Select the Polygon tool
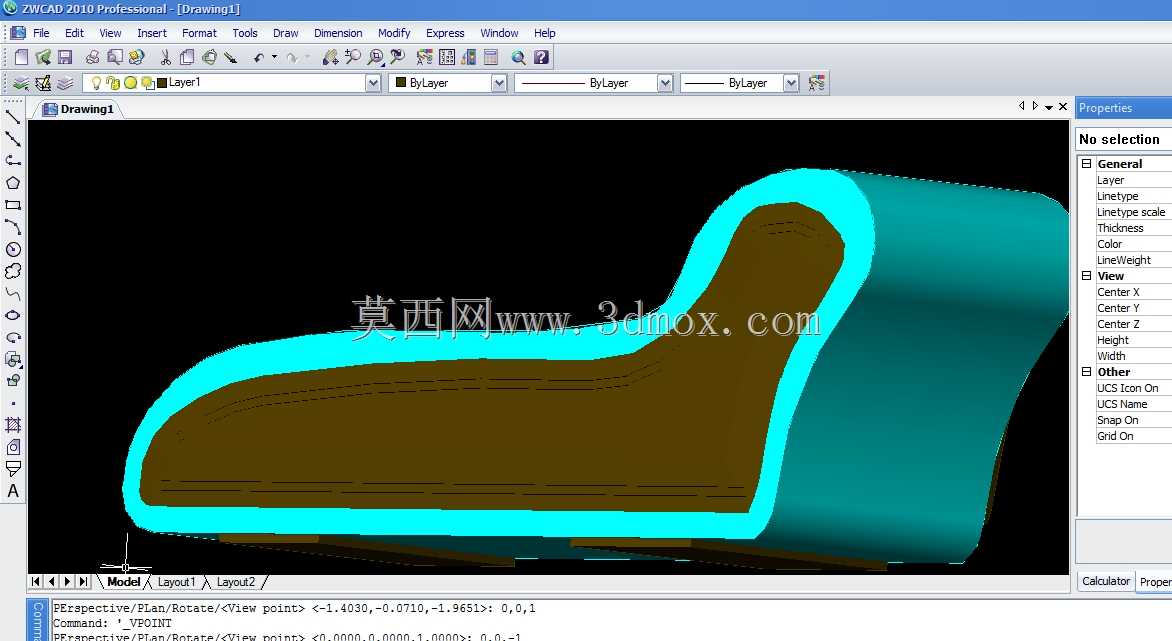 (13, 183)
